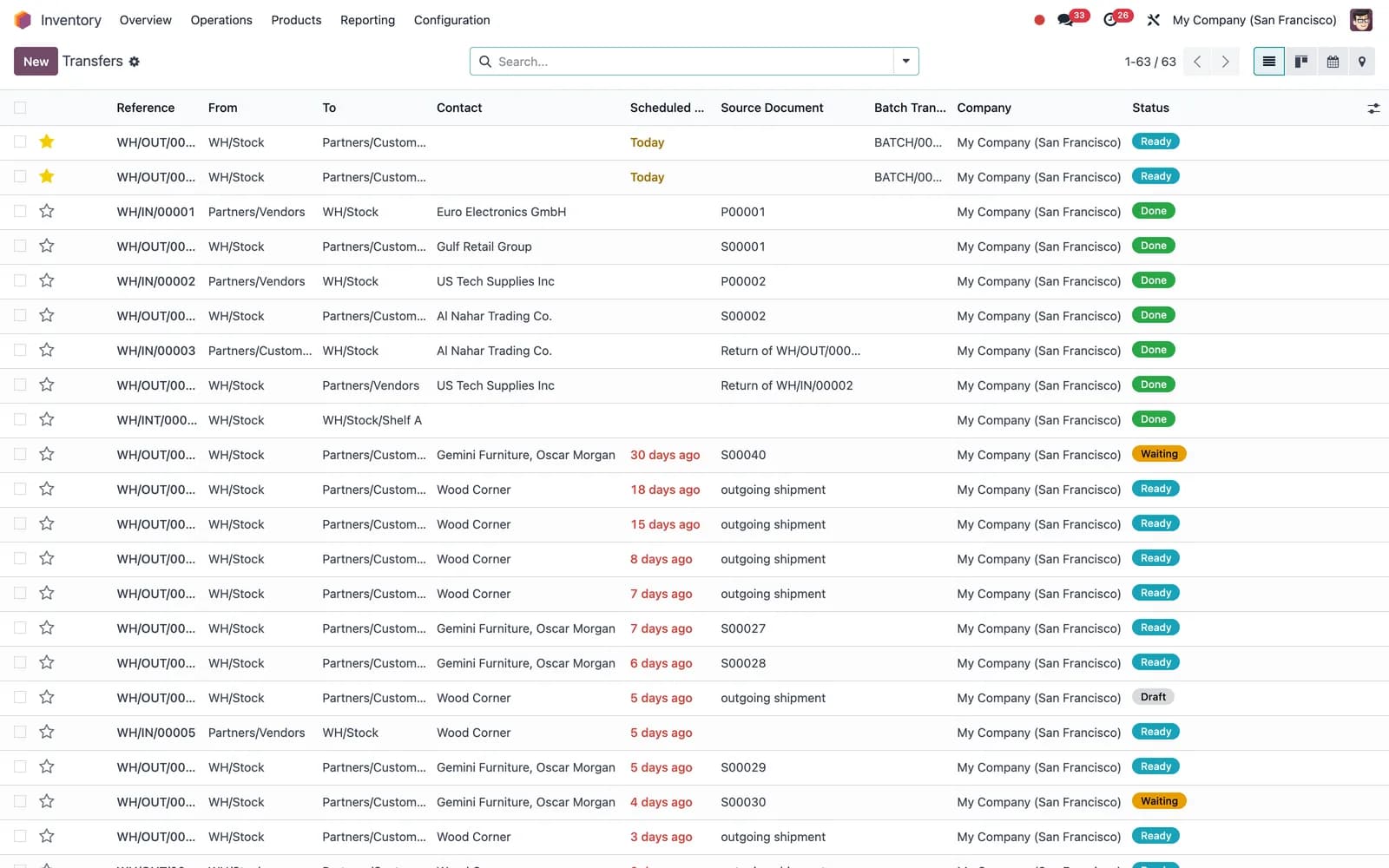
Task: Switch to list view
Action: (x=1268, y=62)
